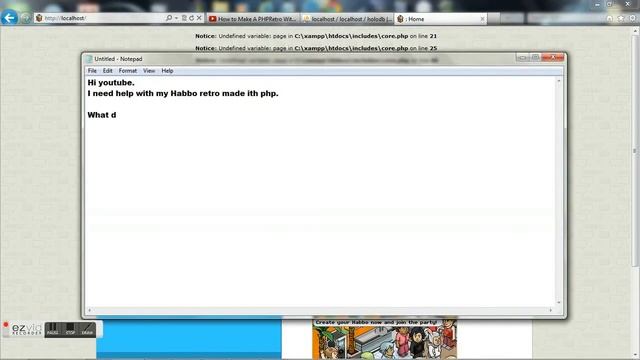This screenshot has width=640, height=360.
Task: Click the Stop button in ezvid recorder
Action: (x=70, y=329)
